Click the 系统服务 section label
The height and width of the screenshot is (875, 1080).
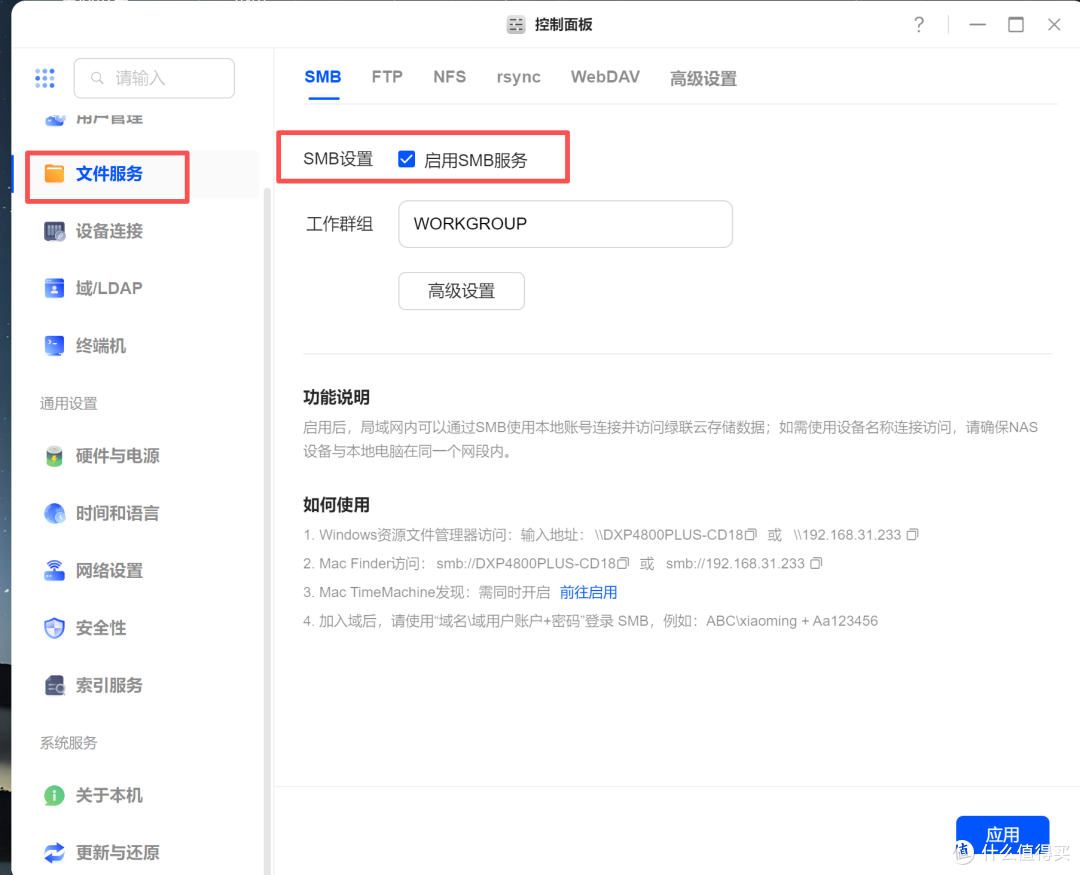(69, 743)
